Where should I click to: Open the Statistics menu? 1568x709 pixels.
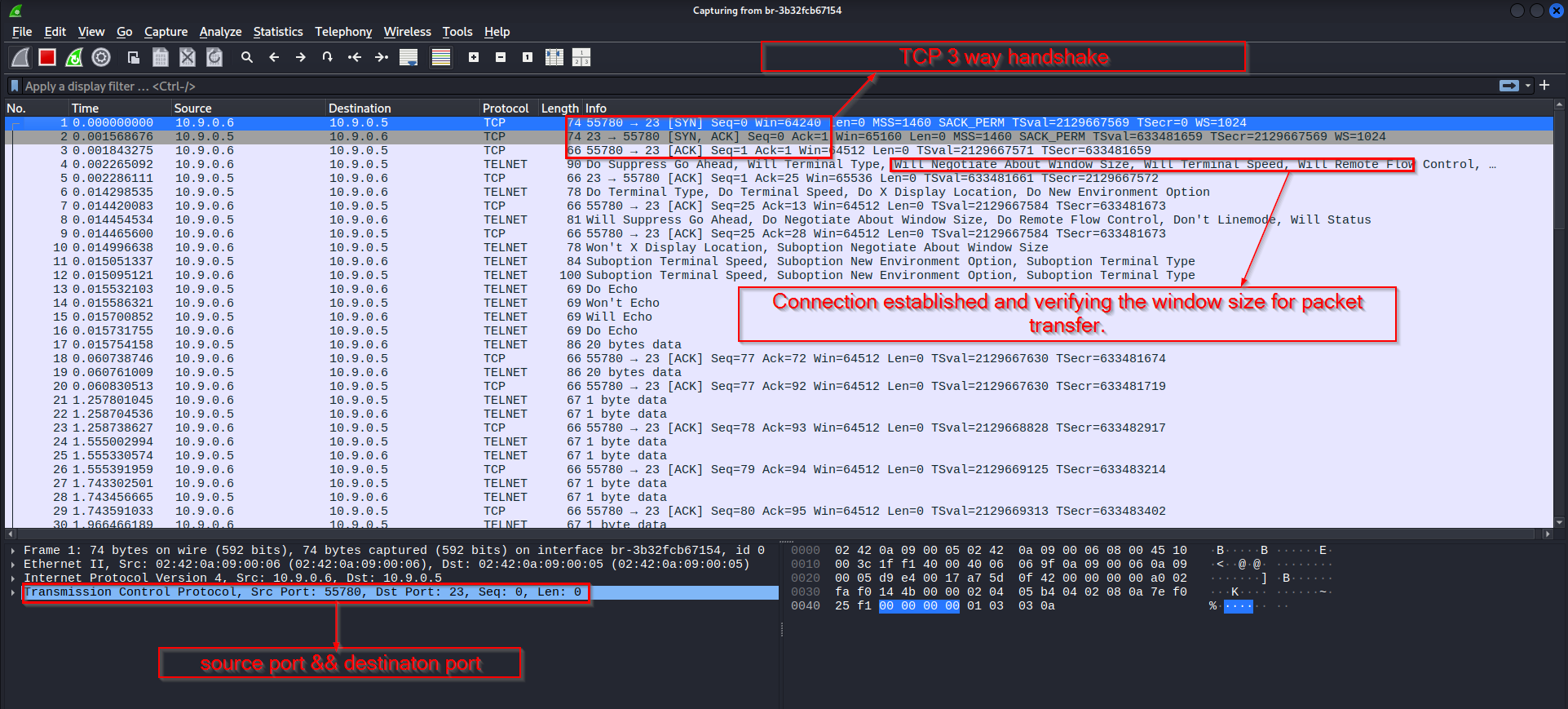(277, 32)
